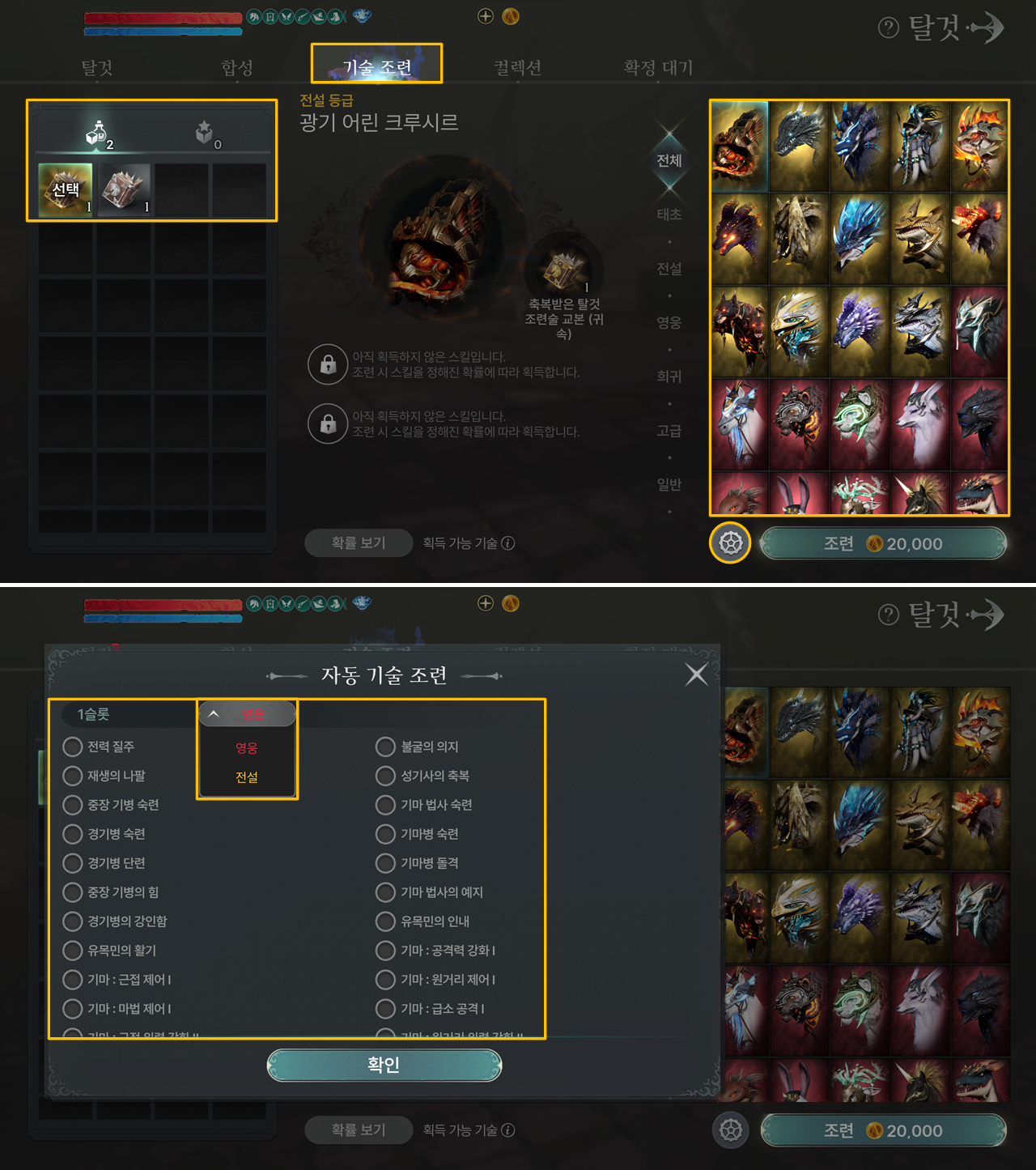Choose 영웅 in the grade dropdown list
Viewport: 1036px width, 1170px height.
coord(247,748)
